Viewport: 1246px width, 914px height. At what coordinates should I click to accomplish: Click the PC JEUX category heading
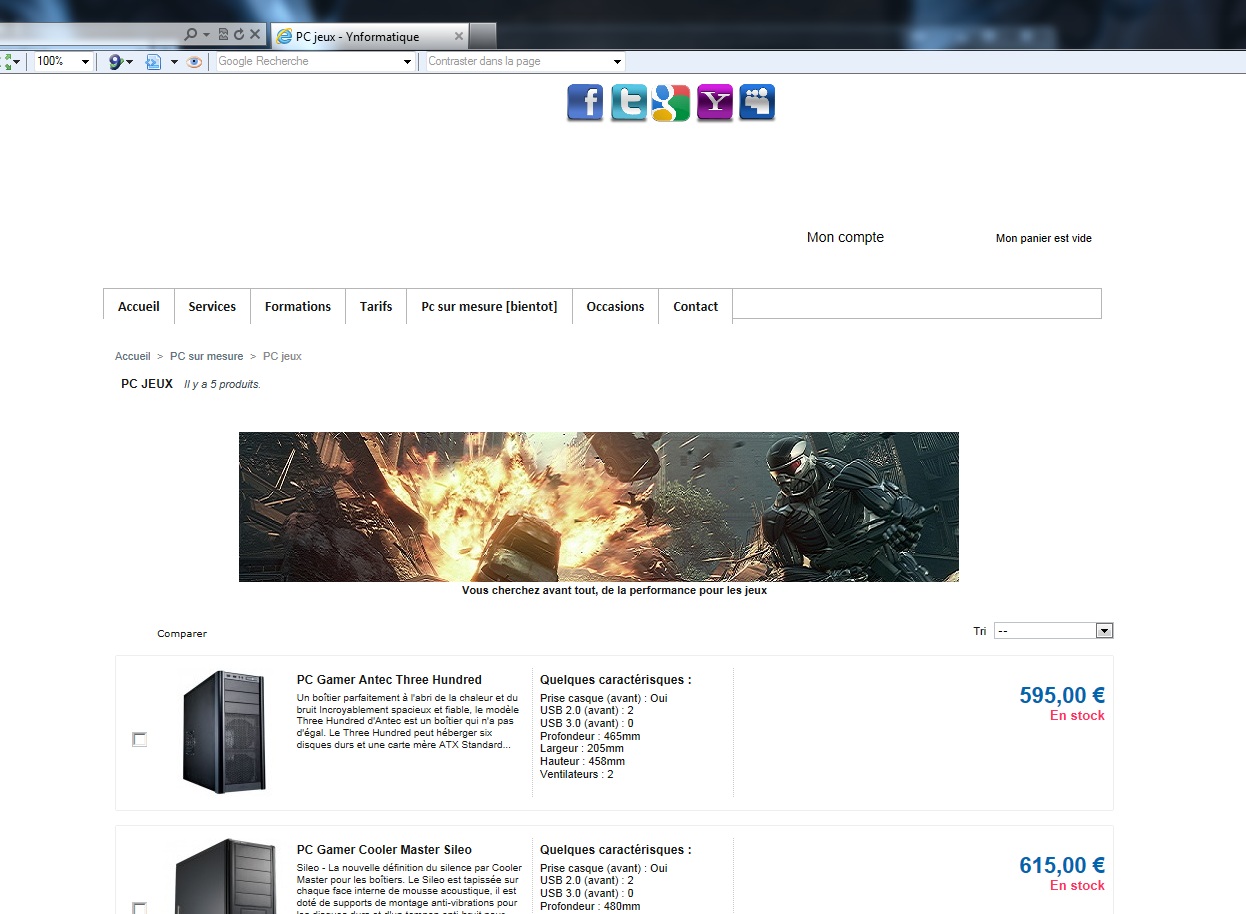(147, 384)
